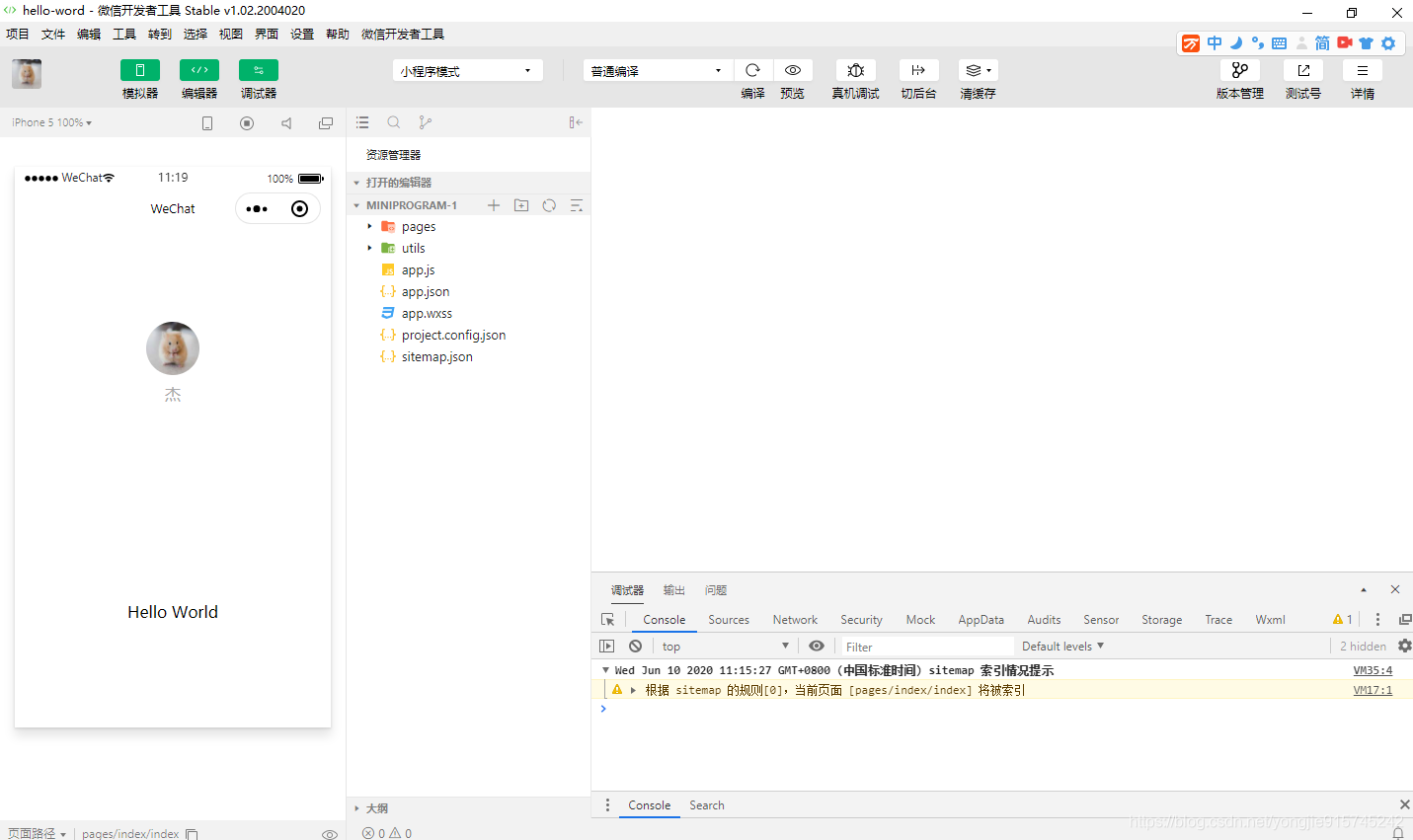Expand the sitemap warning message
Image resolution: width=1413 pixels, height=840 pixels.
pyautogui.click(x=633, y=690)
